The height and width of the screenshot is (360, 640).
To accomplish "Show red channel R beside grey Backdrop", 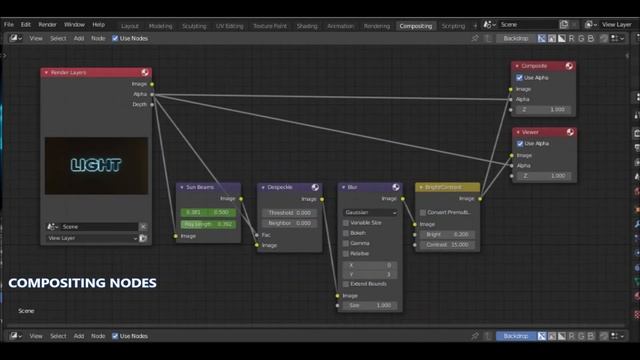I will point(571,38).
